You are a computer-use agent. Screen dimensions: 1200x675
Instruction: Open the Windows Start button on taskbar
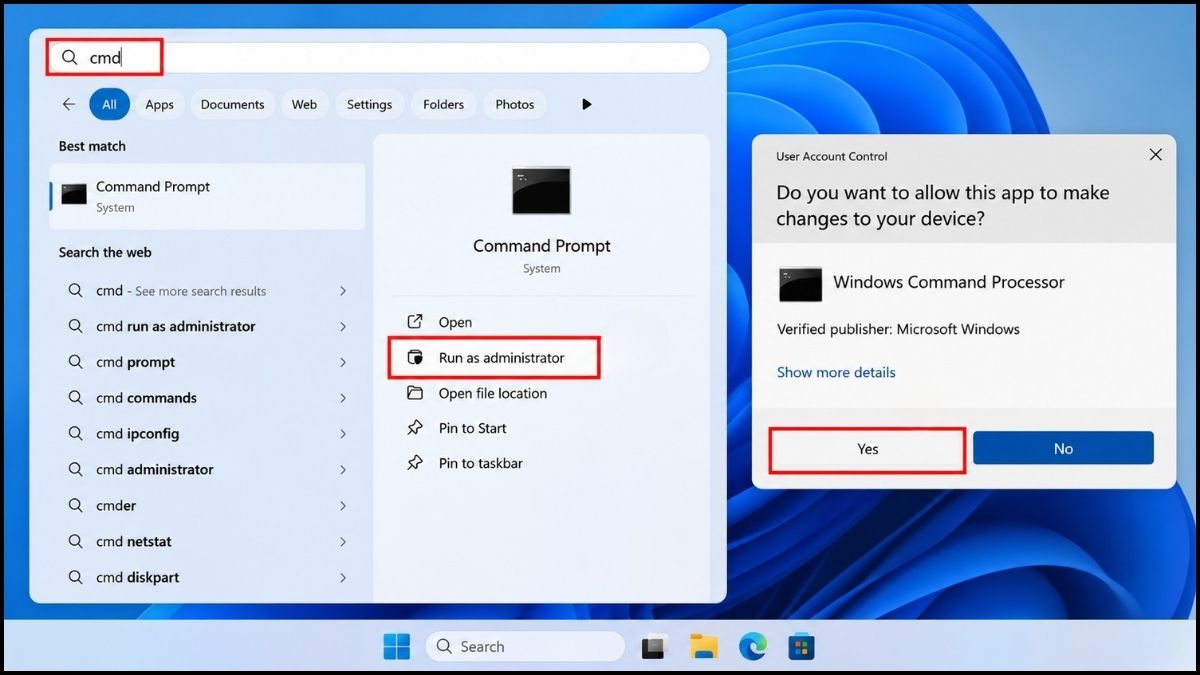pyautogui.click(x=397, y=647)
